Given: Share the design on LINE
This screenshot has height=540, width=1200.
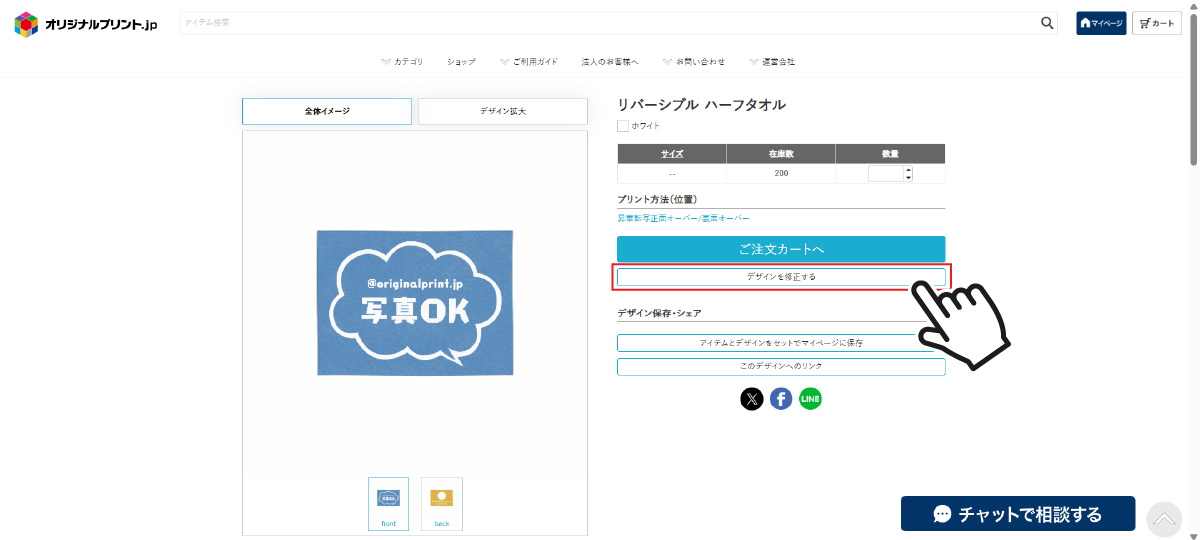Looking at the screenshot, I should coord(810,399).
